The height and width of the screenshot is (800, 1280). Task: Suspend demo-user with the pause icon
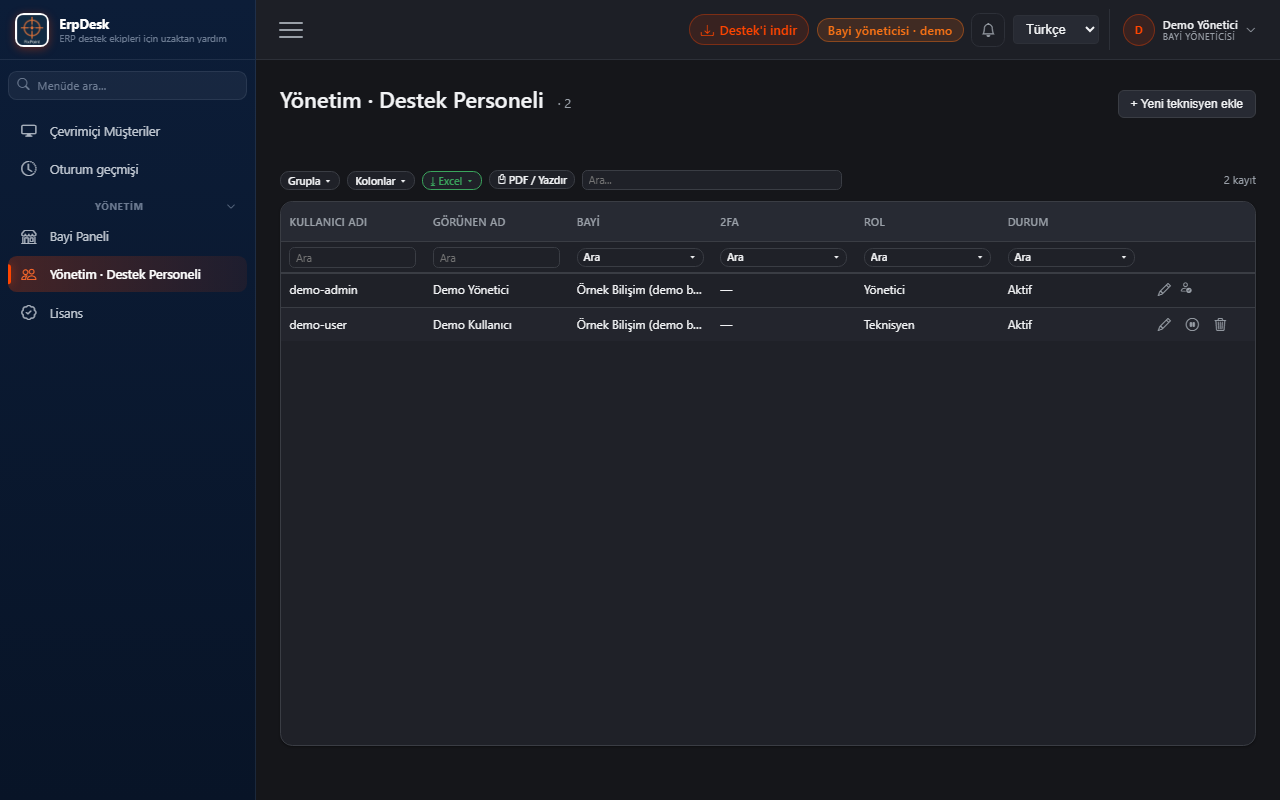point(1192,325)
